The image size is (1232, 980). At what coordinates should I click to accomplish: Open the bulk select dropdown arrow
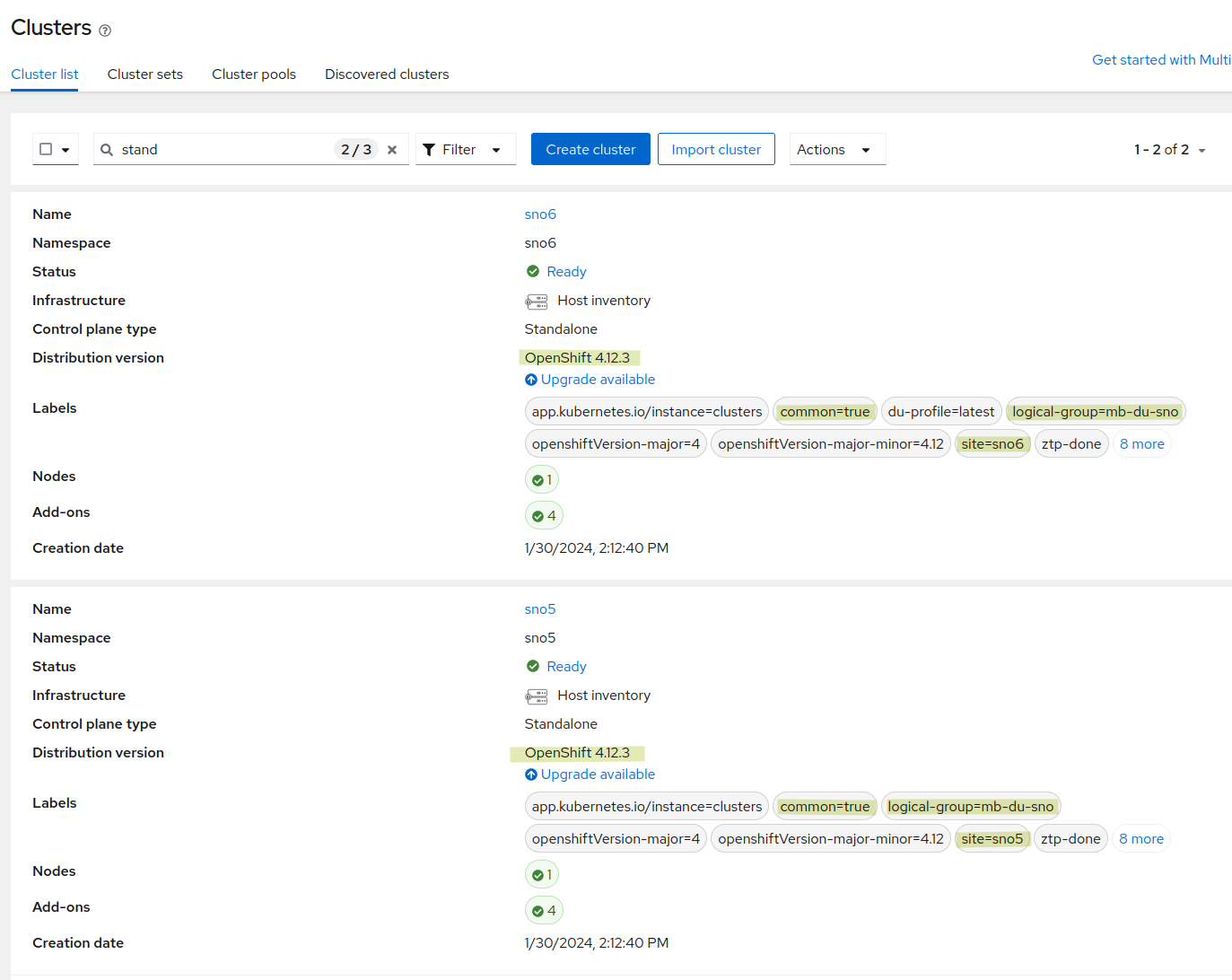[x=66, y=150]
